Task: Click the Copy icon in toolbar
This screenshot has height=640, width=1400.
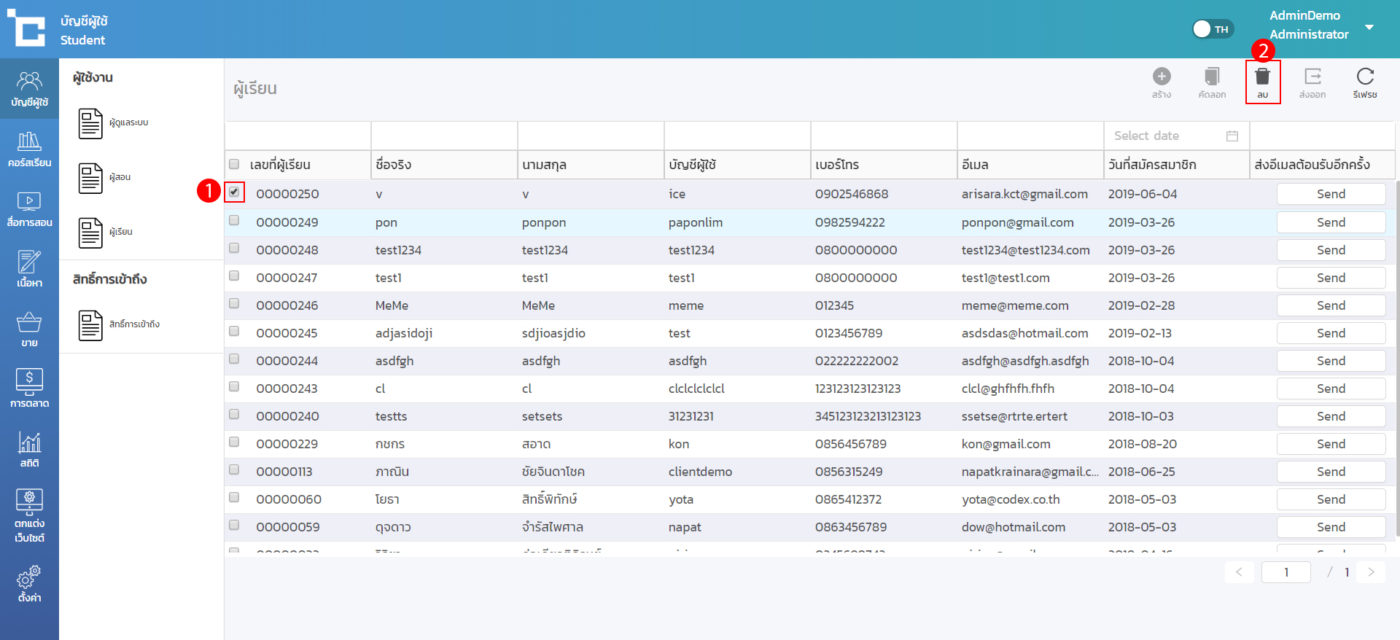Action: tap(1212, 78)
